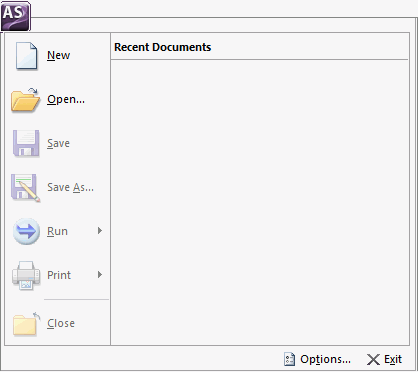Choose the Run menu item
The width and height of the screenshot is (418, 372).
pyautogui.click(x=57, y=231)
